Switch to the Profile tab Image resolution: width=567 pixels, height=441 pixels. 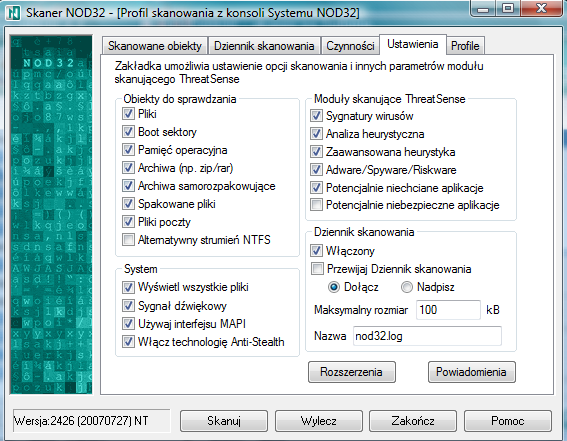click(465, 46)
